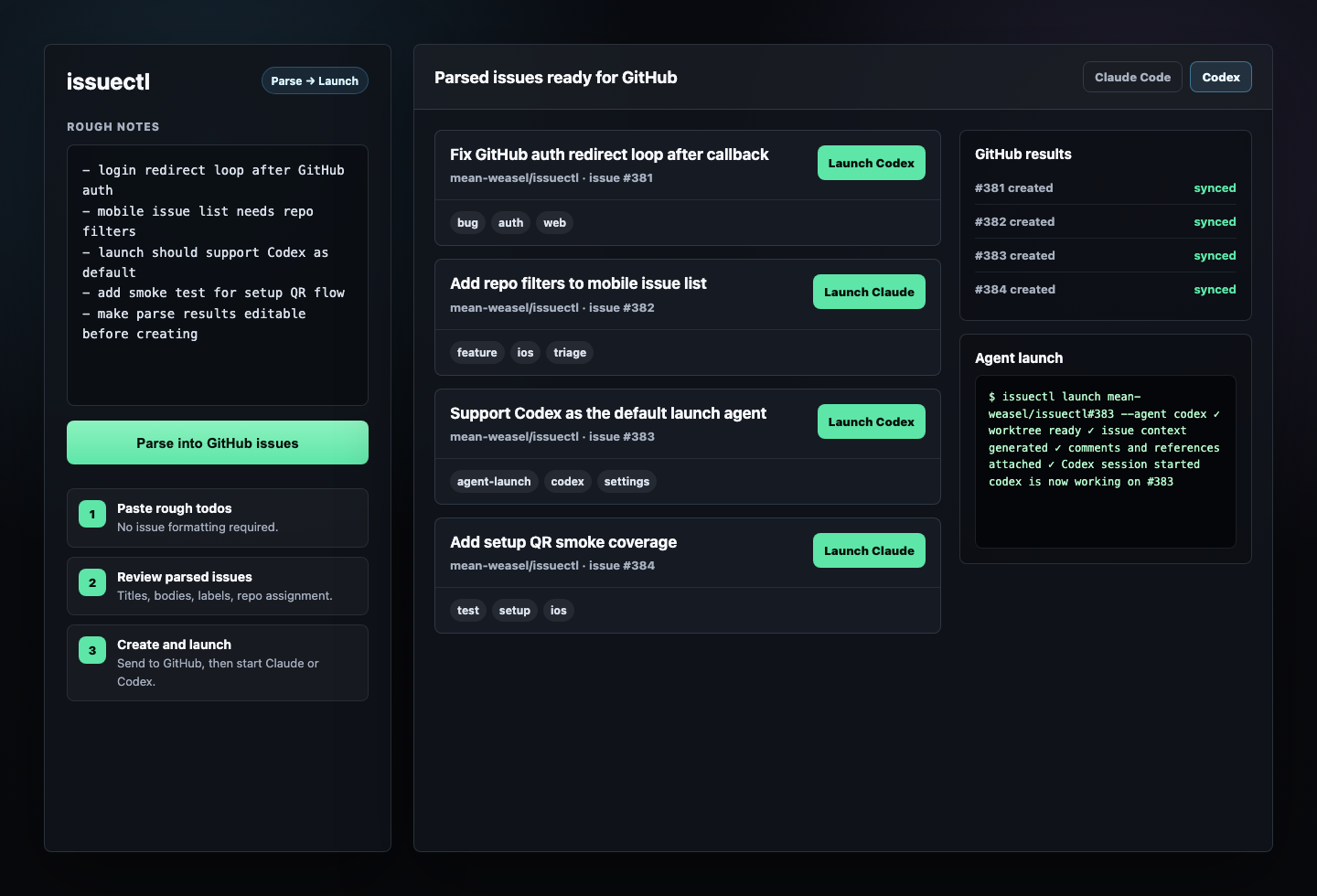Click Parsed issues ready for GitHub heading
This screenshot has width=1317, height=896.
(556, 78)
